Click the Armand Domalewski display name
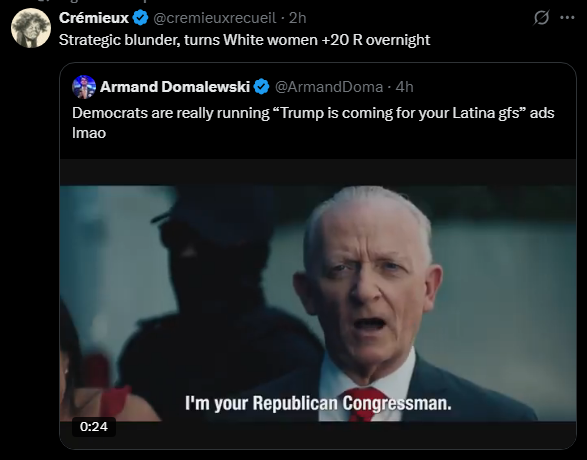The width and height of the screenshot is (587, 460). [x=175, y=87]
